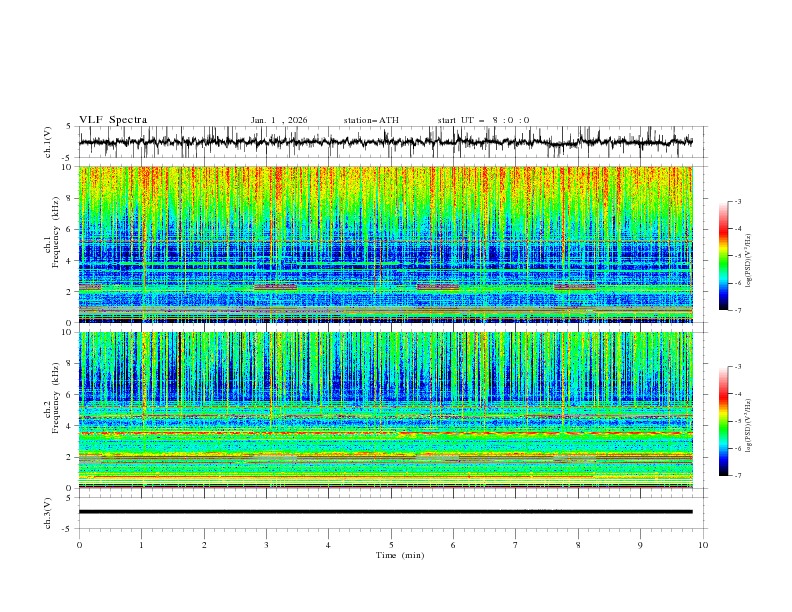Screen dimensions: 792x612
Task: Click the 10 tick on the time axis
Action: (x=703, y=545)
